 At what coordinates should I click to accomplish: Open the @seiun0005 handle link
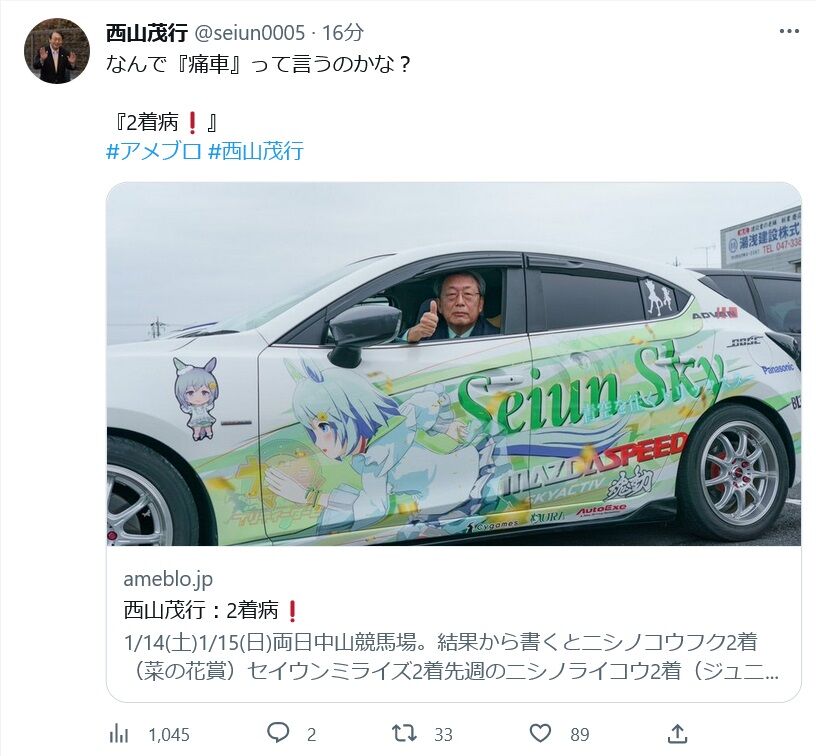pyautogui.click(x=249, y=33)
